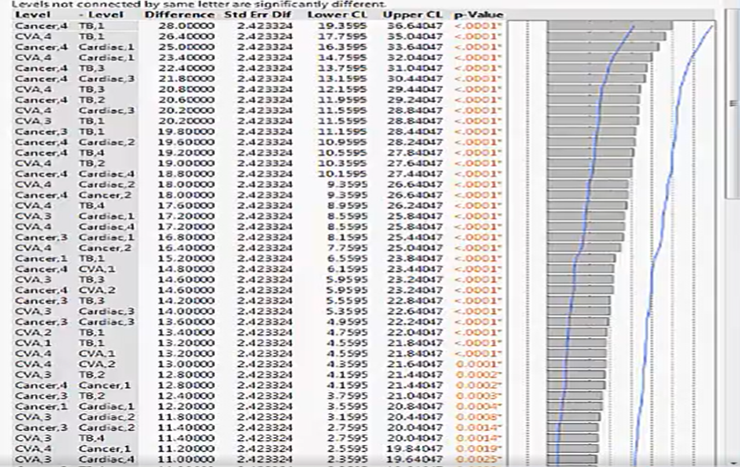
Task: Click the p-value 0.0019
Action: pyautogui.click(x=479, y=448)
